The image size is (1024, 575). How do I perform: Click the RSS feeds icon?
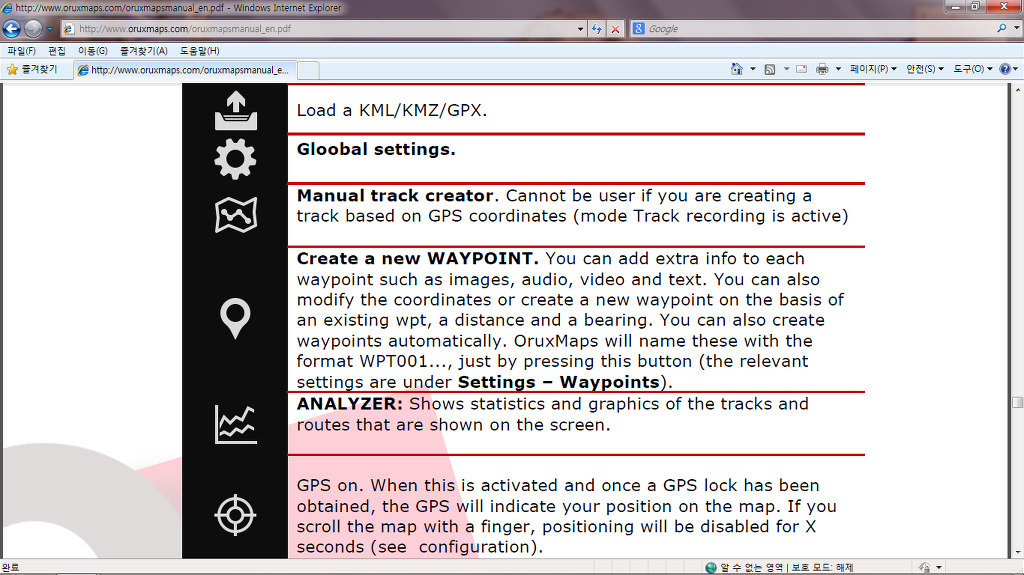click(770, 69)
